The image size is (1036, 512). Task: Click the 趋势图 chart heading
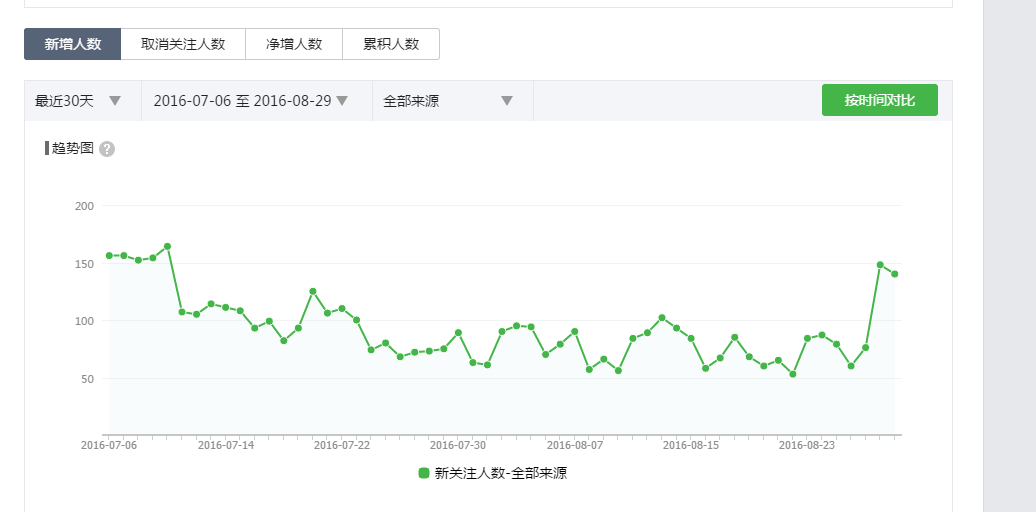[72, 148]
